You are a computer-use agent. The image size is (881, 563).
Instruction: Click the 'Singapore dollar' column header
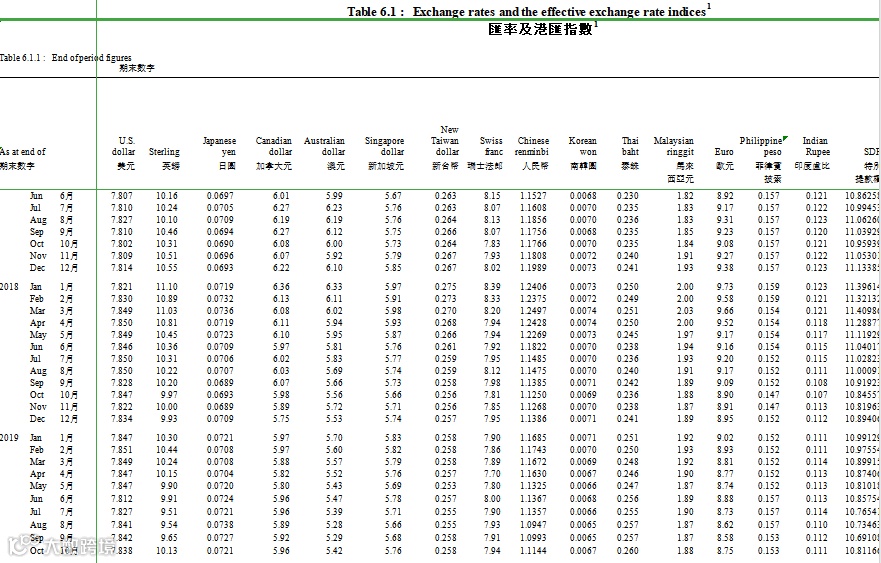[384, 146]
